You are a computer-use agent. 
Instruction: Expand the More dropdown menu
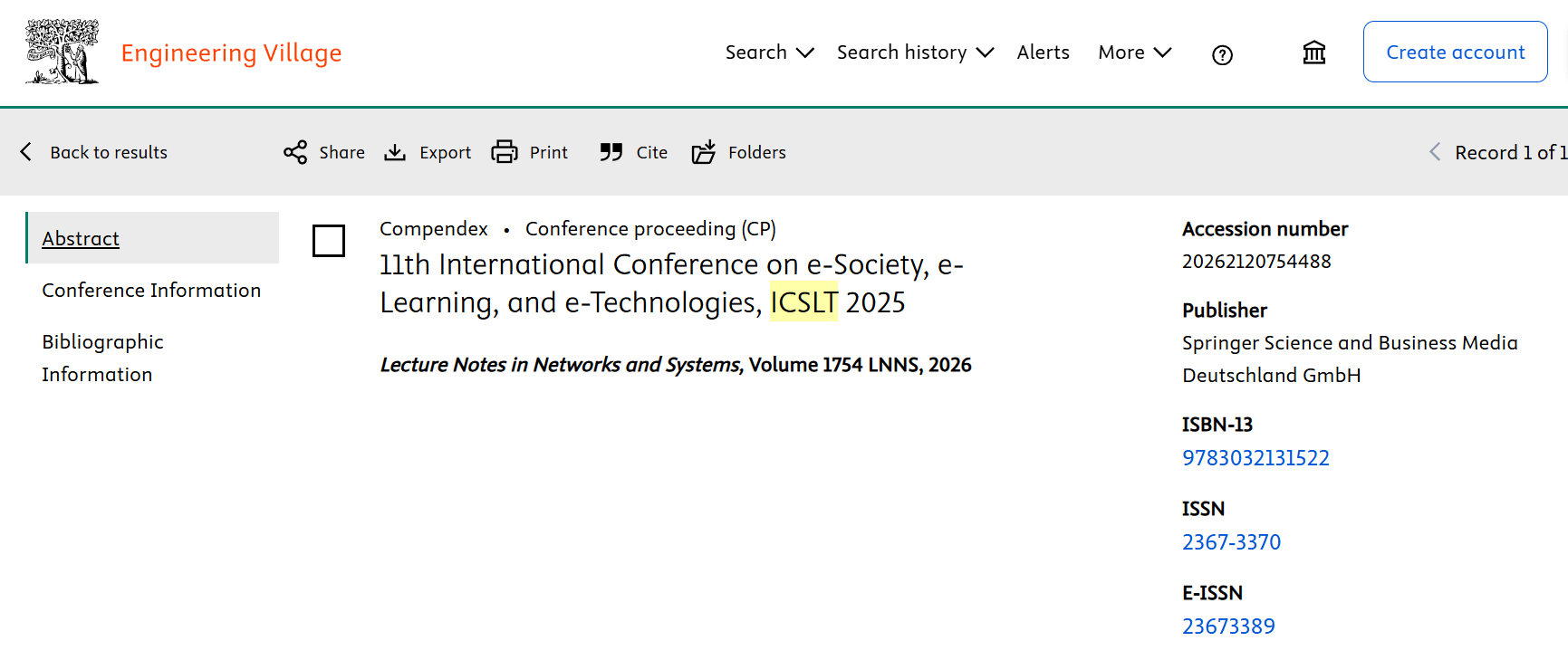coord(1134,53)
